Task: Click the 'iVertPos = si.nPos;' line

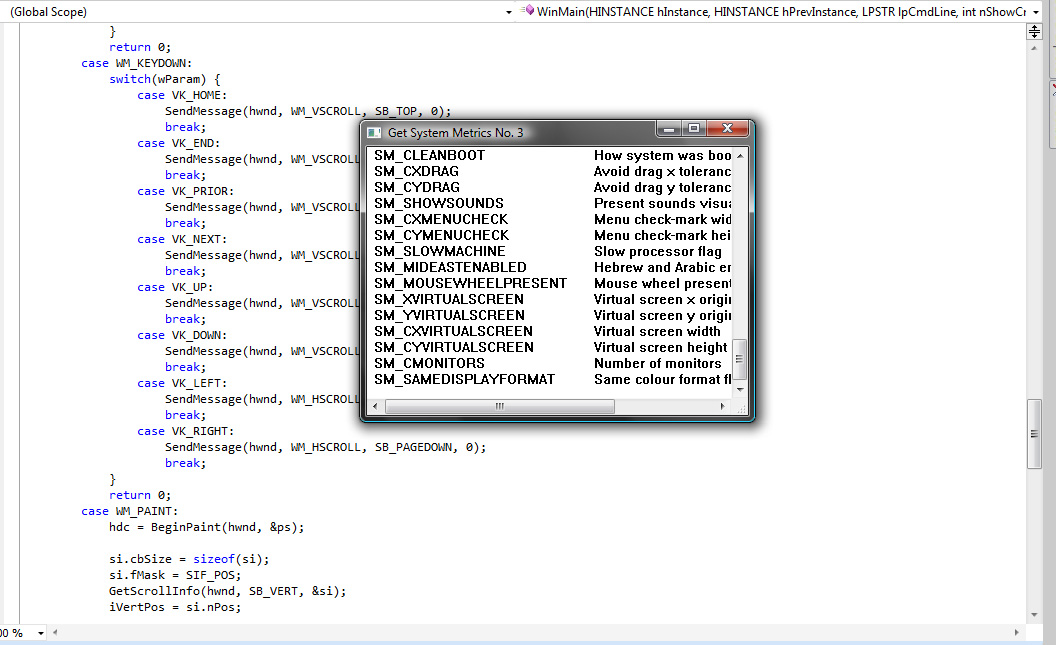Action: click(175, 607)
